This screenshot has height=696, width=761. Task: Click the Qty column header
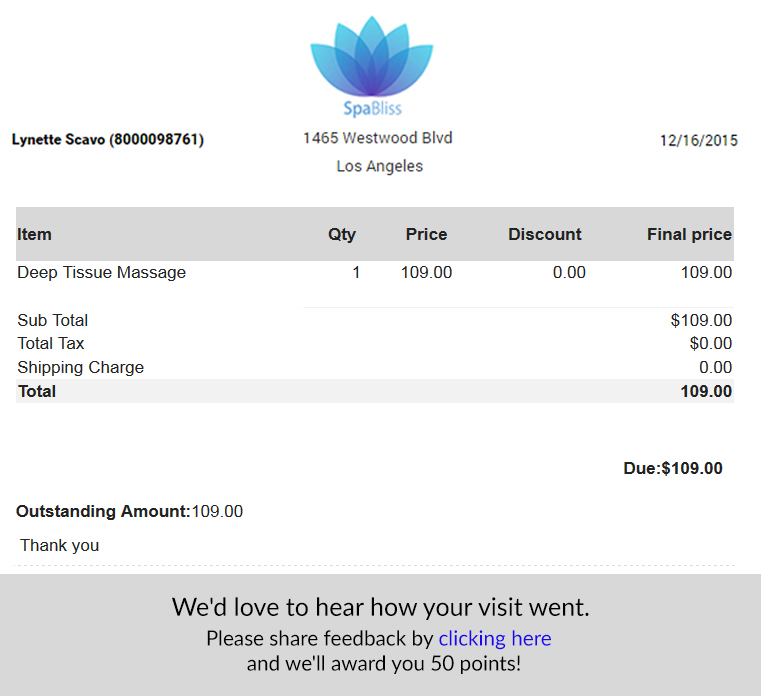tap(342, 235)
